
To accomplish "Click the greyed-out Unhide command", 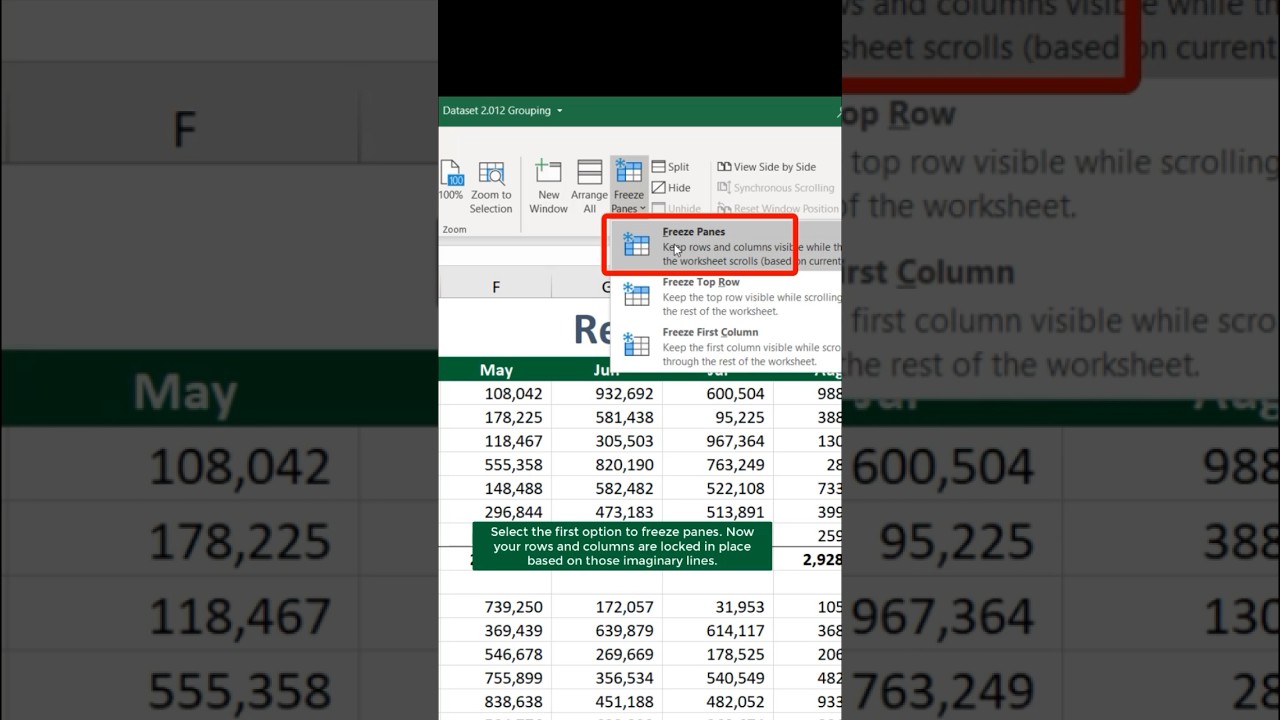I will (676, 209).
